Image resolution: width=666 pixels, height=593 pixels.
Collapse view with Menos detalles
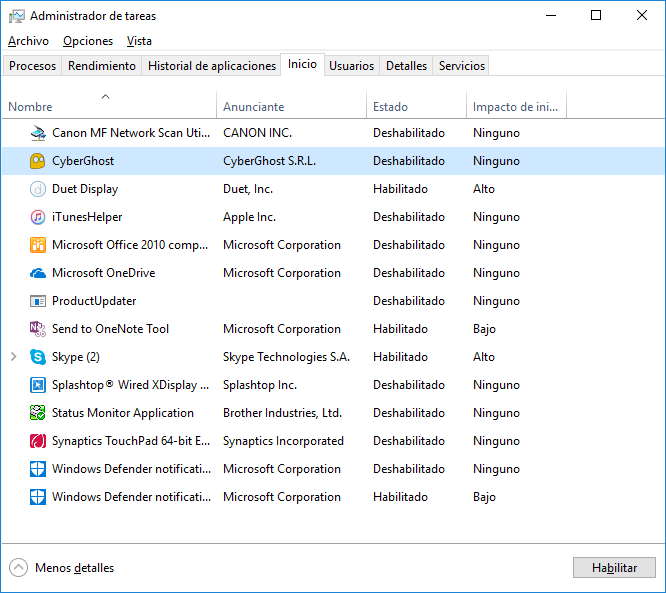pos(63,568)
